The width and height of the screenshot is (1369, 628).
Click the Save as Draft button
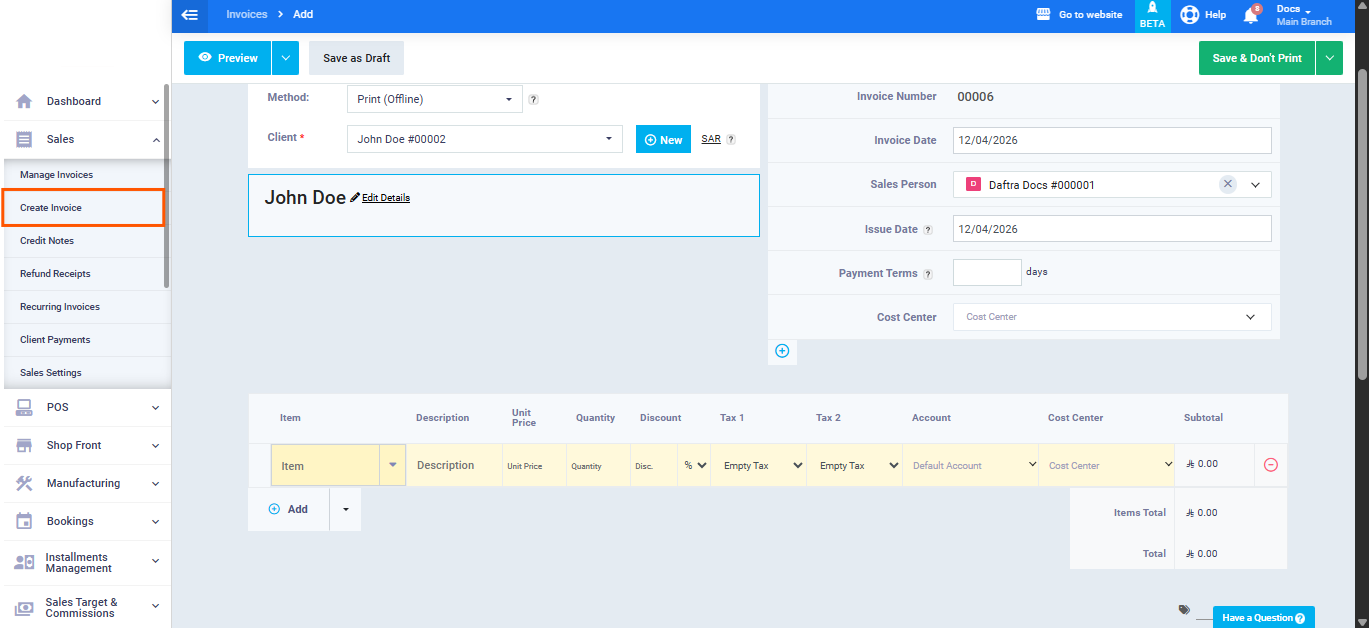click(x=356, y=58)
